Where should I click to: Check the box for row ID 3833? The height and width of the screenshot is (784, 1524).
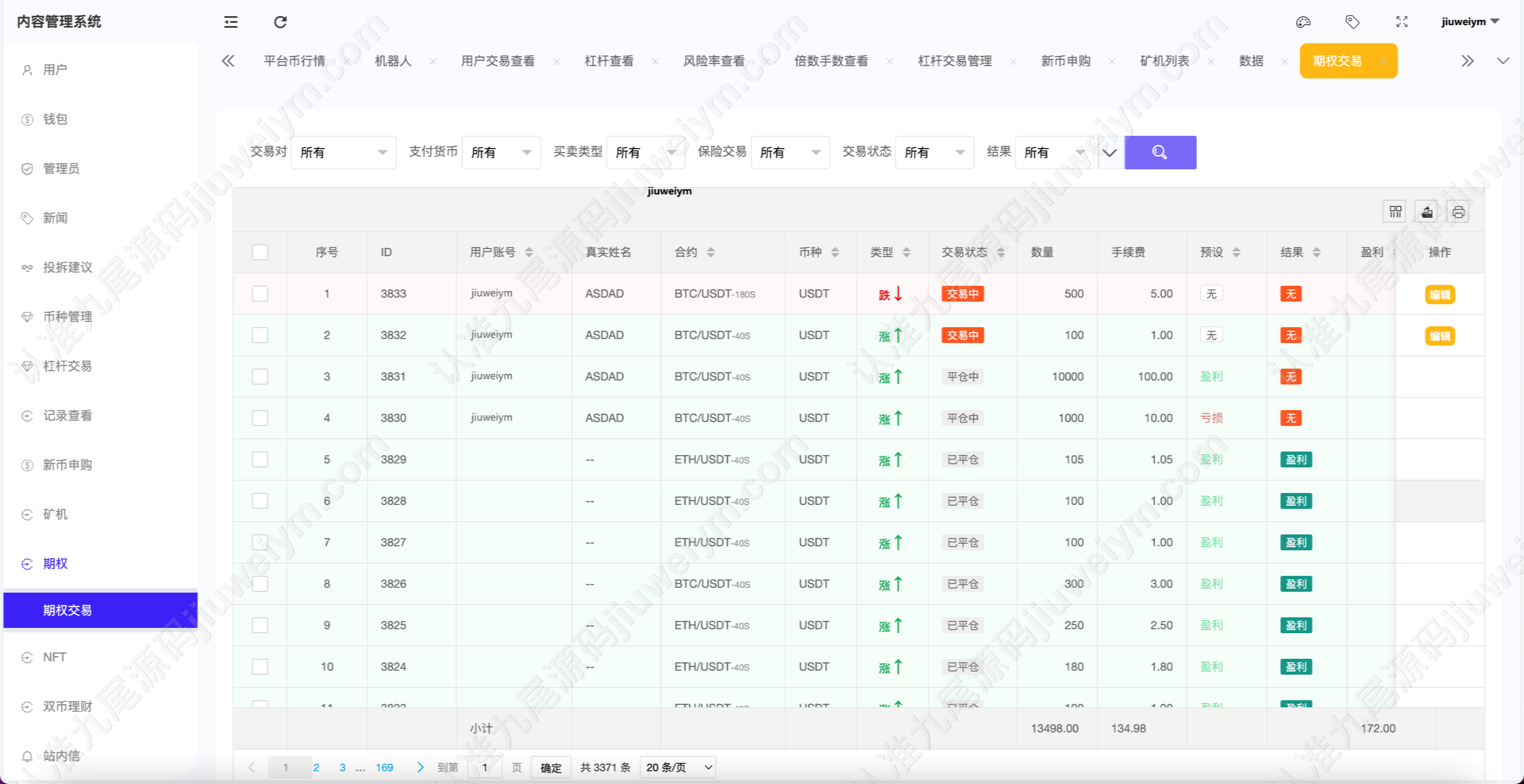(x=260, y=294)
